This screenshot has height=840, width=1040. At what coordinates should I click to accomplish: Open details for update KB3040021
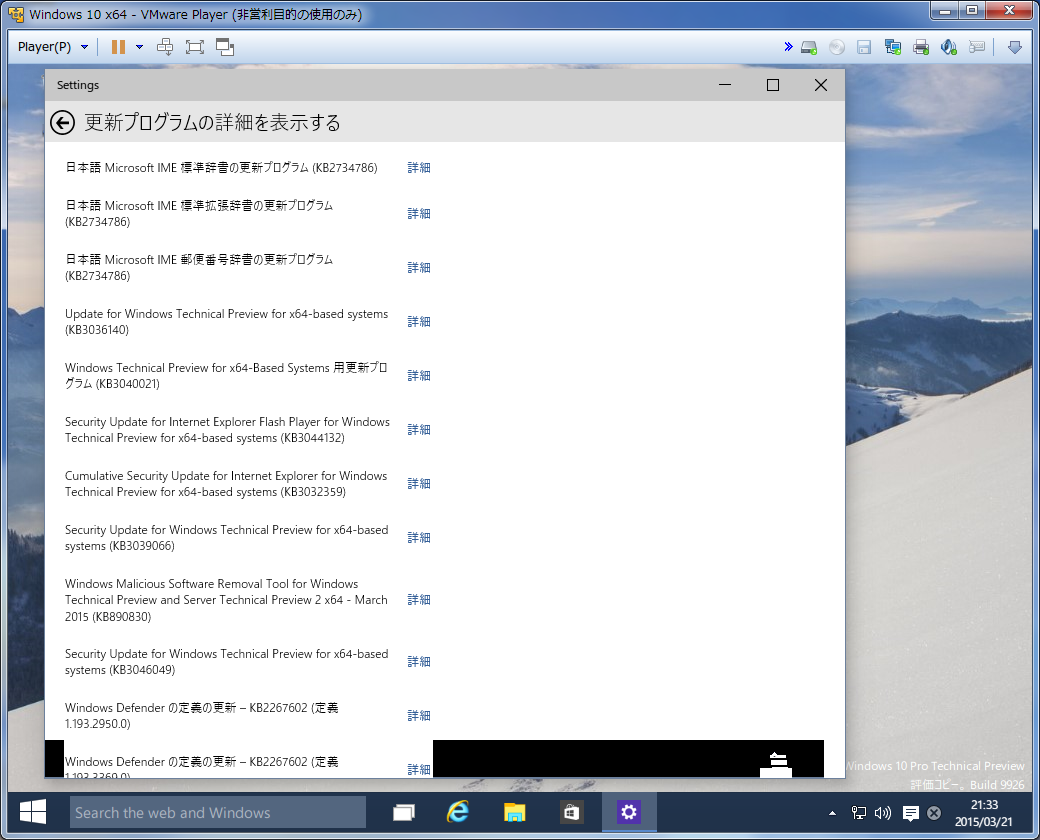419,376
